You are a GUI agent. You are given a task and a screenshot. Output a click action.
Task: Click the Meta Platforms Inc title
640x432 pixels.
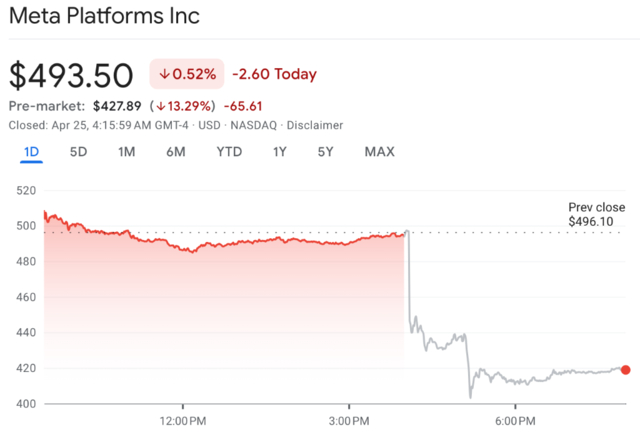click(104, 17)
